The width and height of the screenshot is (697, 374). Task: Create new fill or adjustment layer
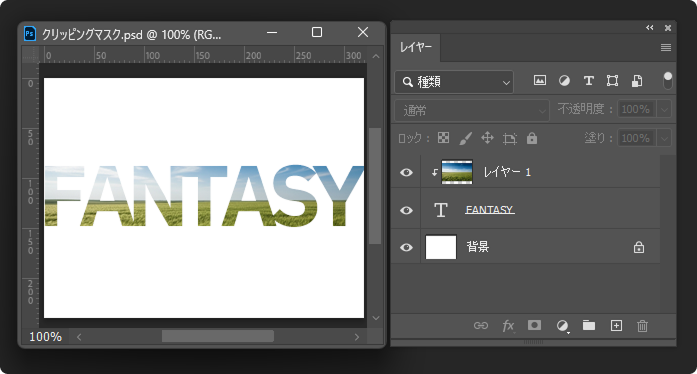click(562, 326)
